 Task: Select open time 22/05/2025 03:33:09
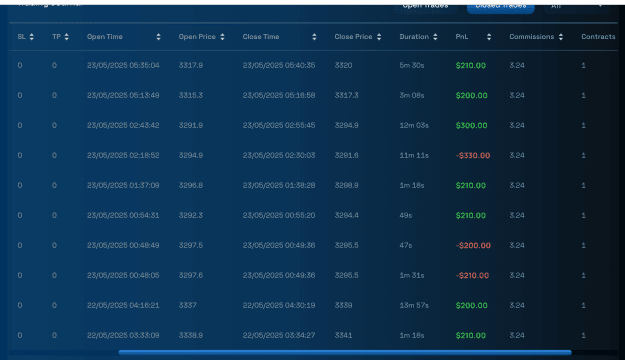pos(123,335)
